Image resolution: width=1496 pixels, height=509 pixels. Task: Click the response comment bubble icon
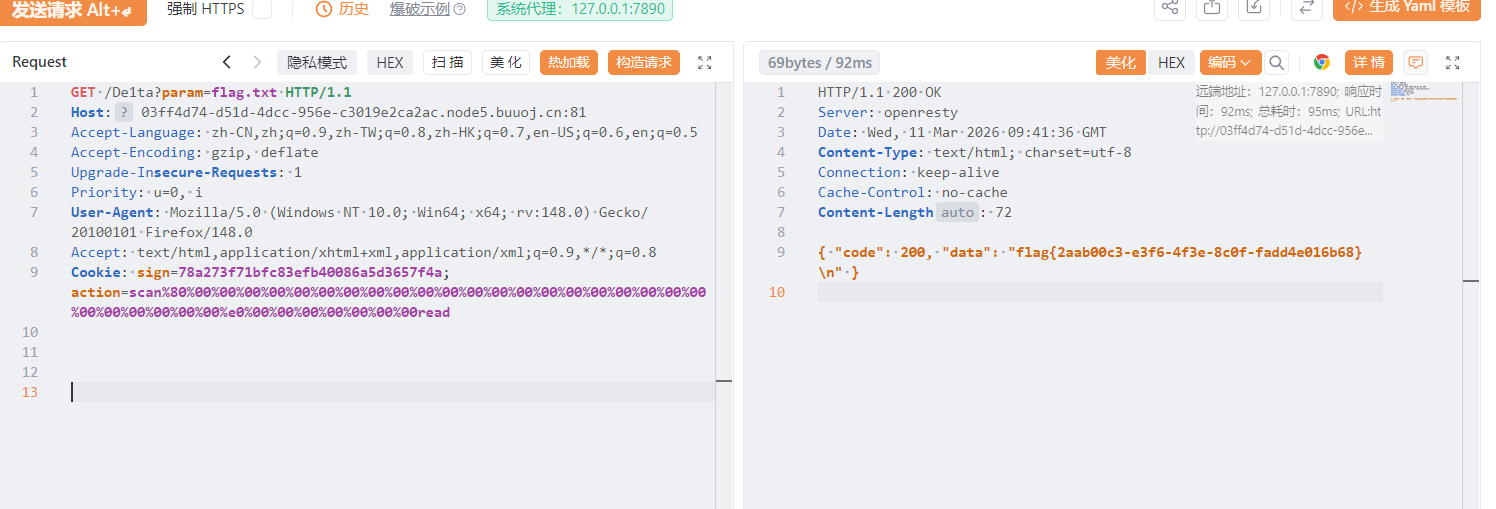pyautogui.click(x=1415, y=62)
